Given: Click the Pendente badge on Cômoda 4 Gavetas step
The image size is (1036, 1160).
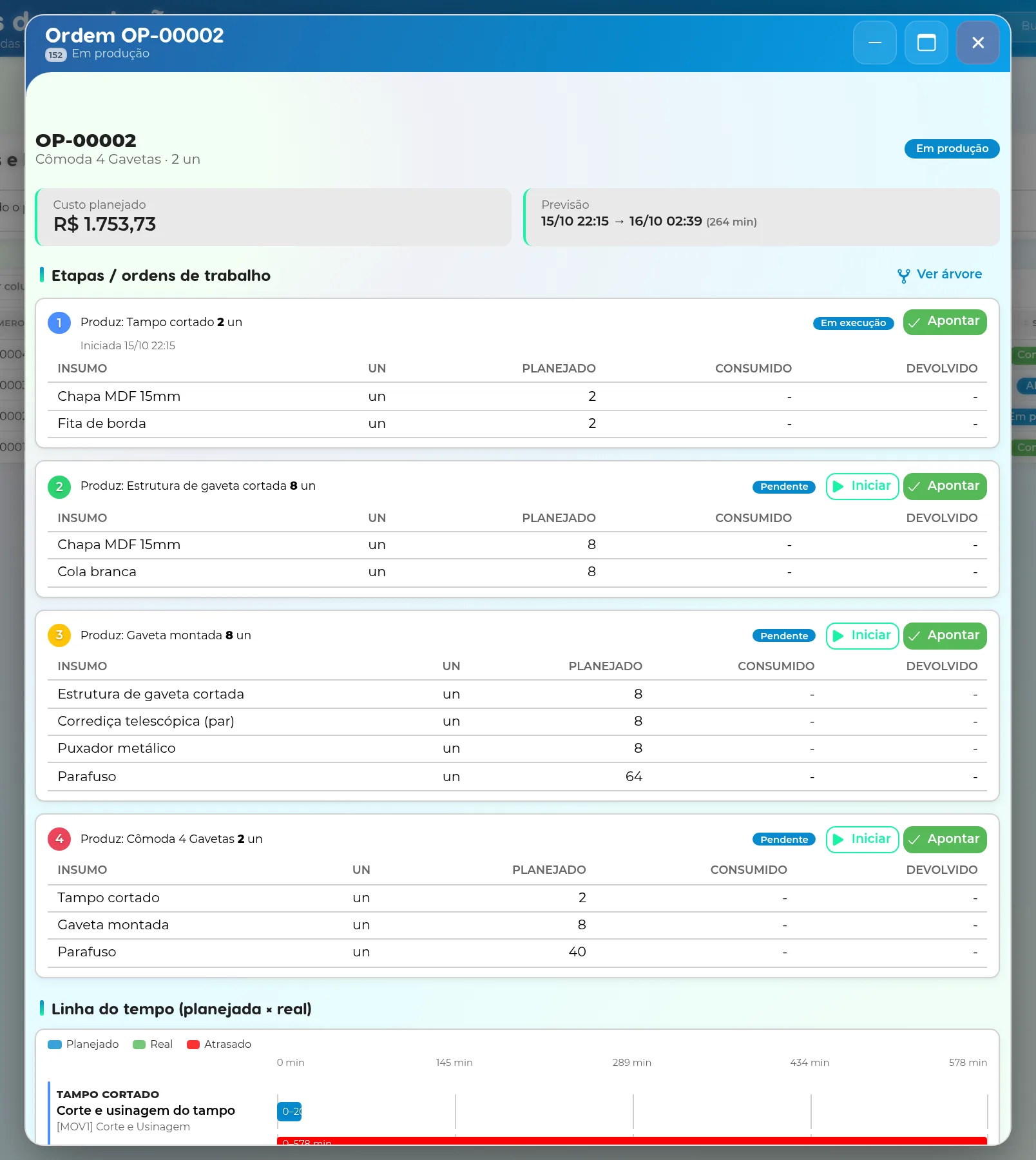Looking at the screenshot, I should coord(784,840).
